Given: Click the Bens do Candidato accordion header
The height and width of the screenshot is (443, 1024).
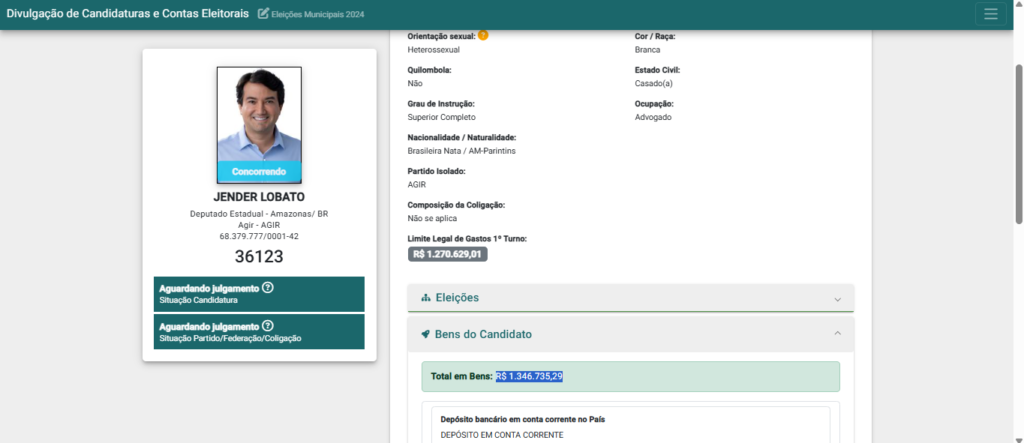Looking at the screenshot, I should (x=631, y=335).
